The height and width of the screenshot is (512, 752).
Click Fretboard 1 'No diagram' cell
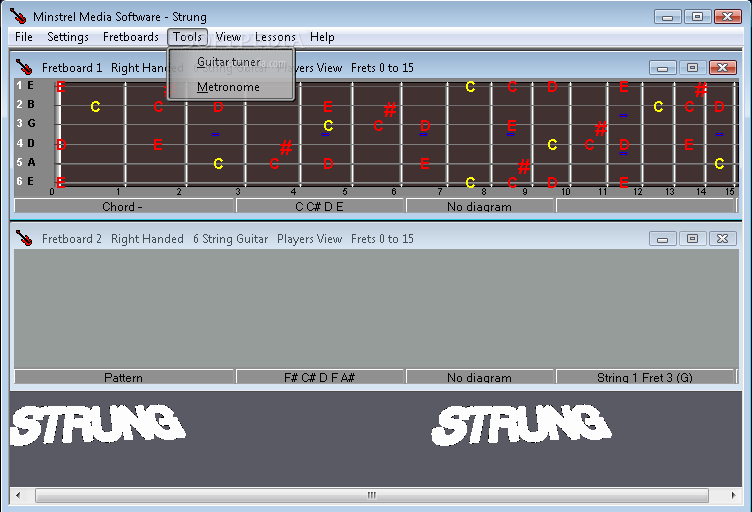tap(480, 206)
